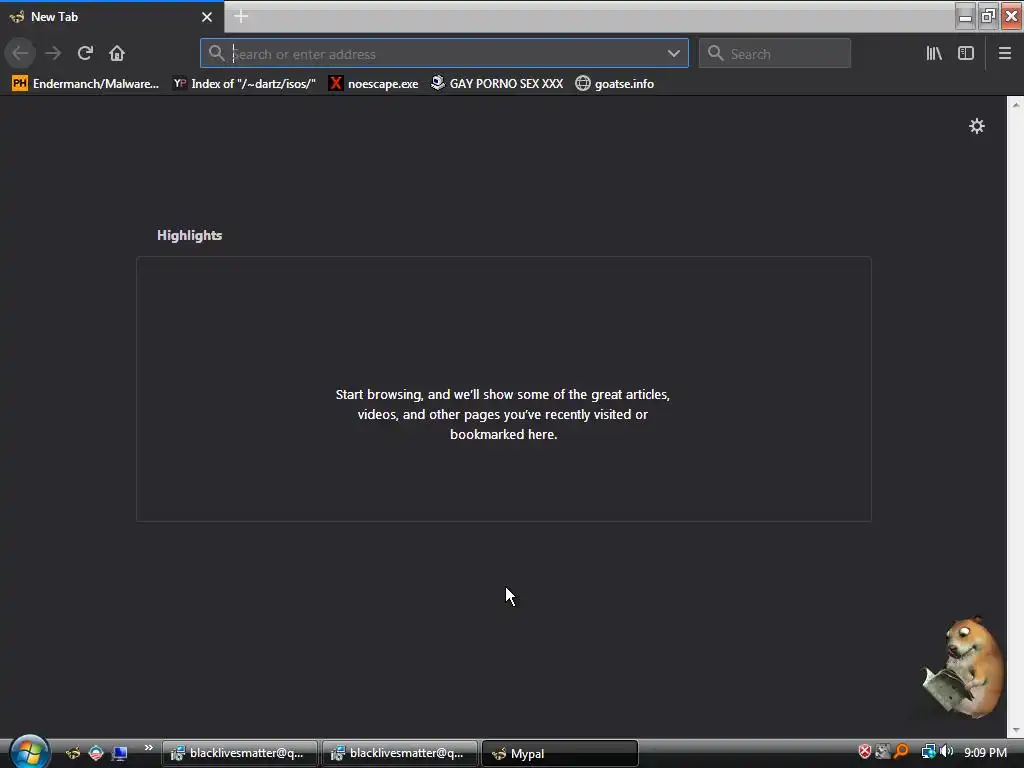The height and width of the screenshot is (768, 1024).
Task: Click the gray tray icon beside security alert
Action: pyautogui.click(x=883, y=752)
